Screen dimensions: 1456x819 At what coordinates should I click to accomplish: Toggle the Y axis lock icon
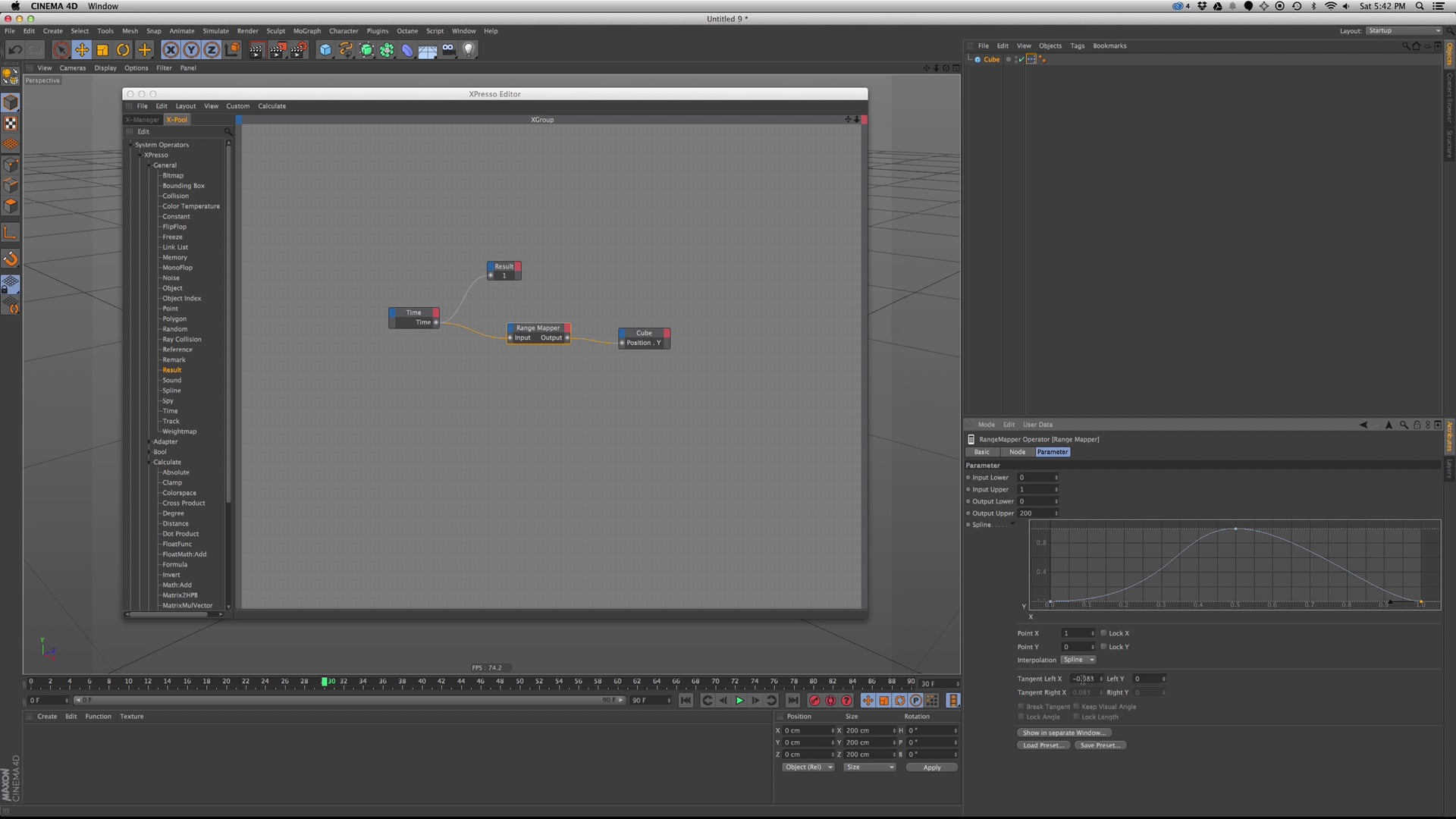point(191,50)
